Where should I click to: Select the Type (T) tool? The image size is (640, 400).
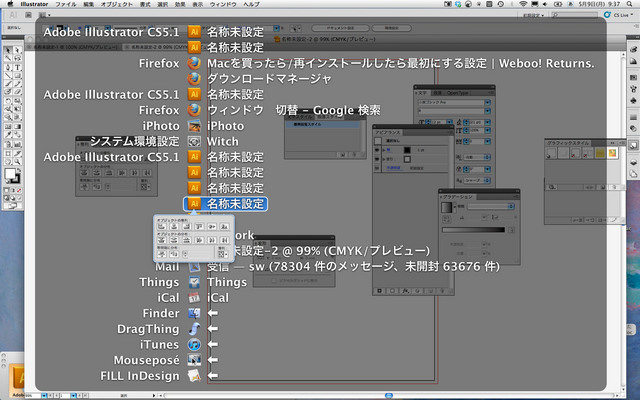click(x=18, y=67)
